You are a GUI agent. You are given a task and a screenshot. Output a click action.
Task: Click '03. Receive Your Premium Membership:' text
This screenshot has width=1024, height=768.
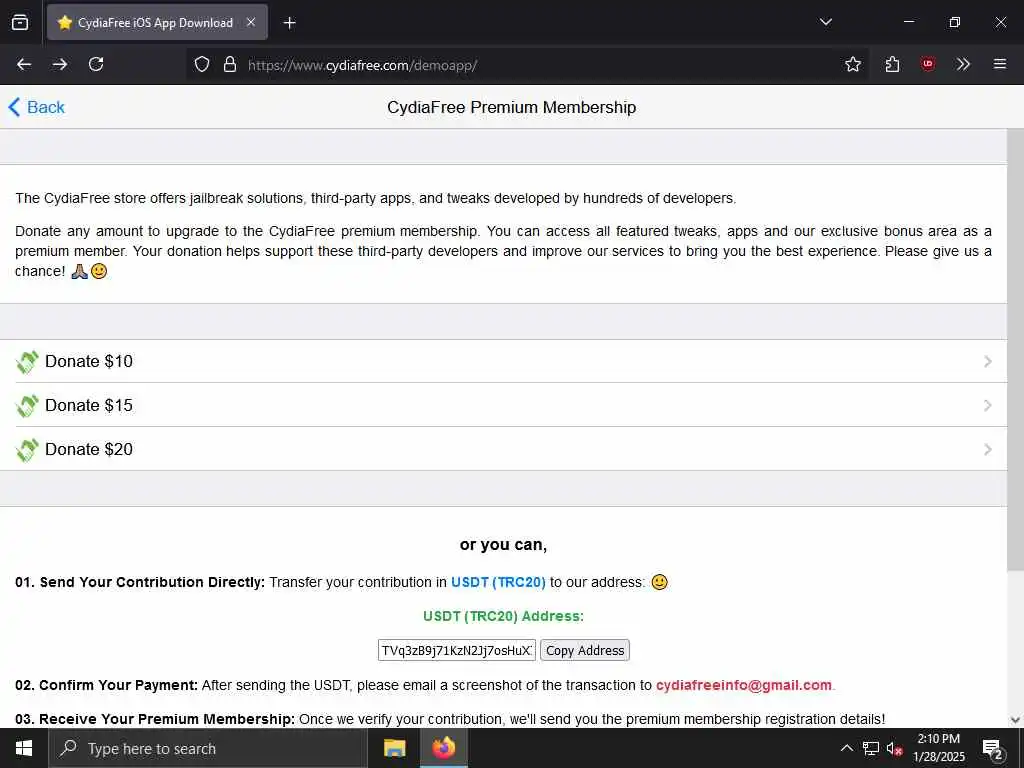coord(155,719)
